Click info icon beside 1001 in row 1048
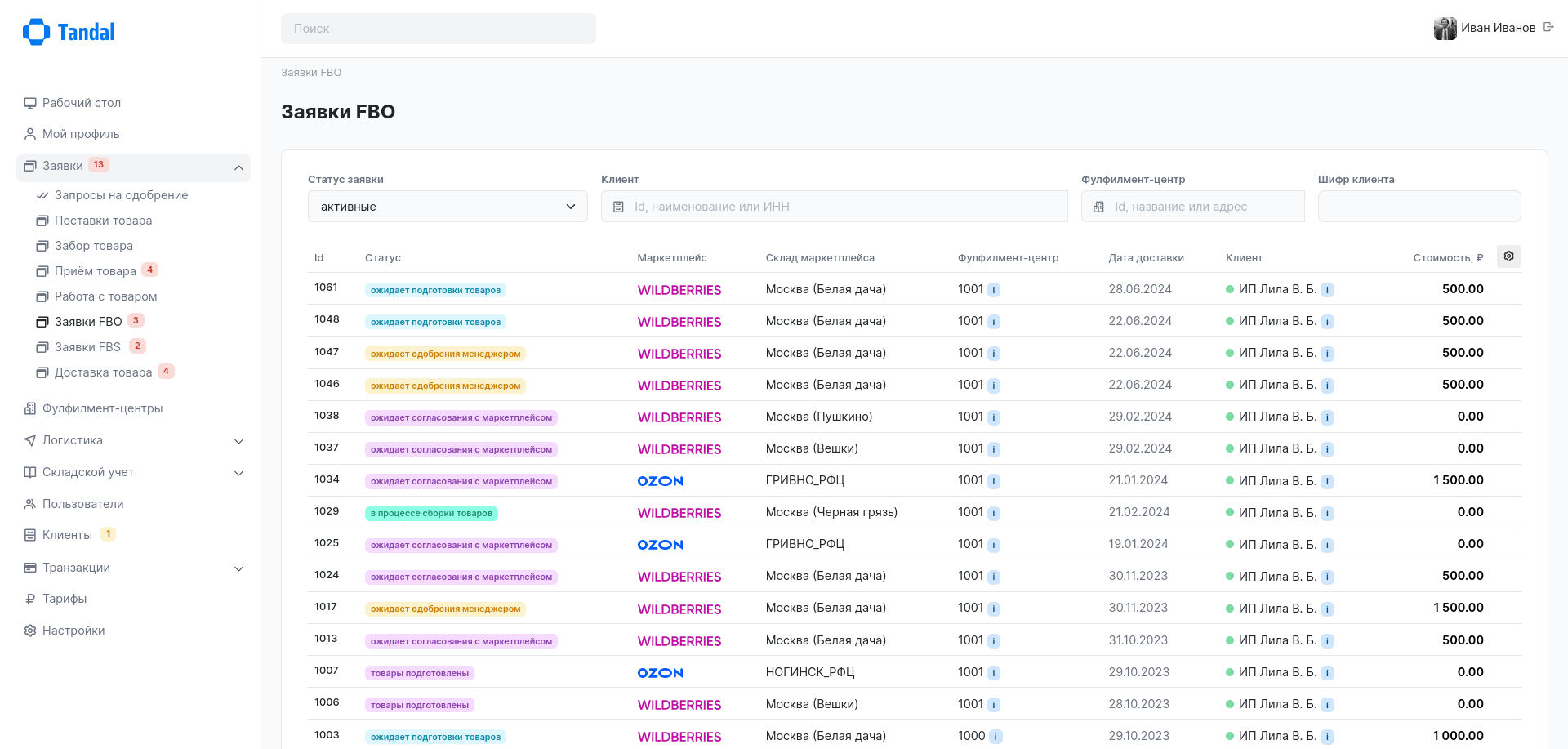 [994, 322]
